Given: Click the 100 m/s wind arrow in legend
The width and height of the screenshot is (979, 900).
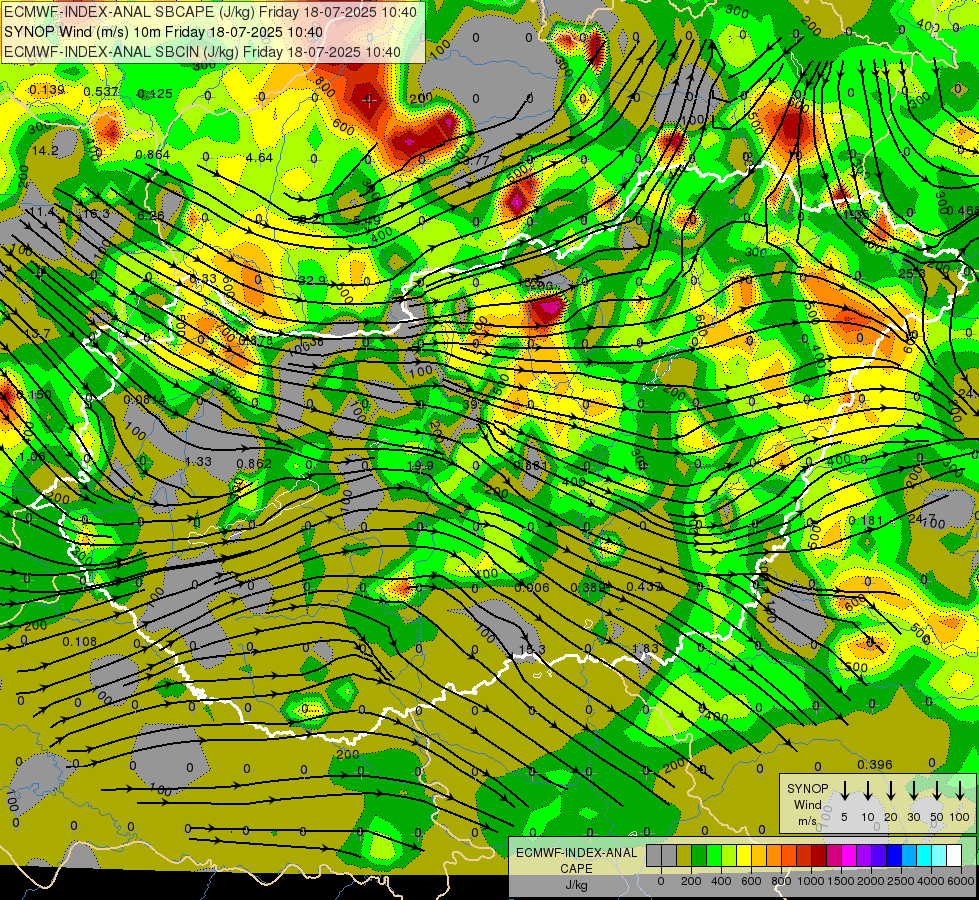Looking at the screenshot, I should (x=960, y=789).
